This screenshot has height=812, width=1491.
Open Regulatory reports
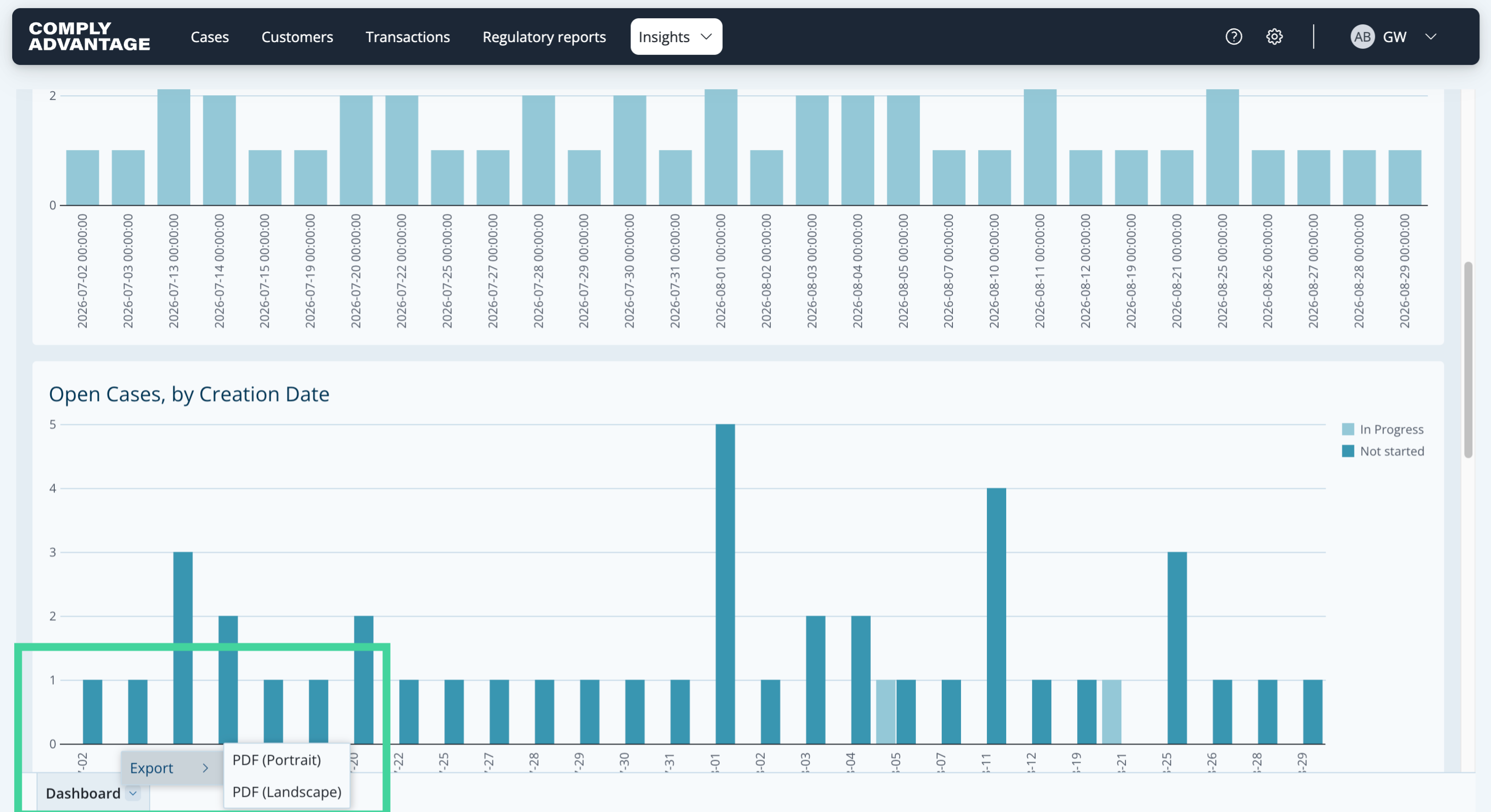click(x=544, y=37)
